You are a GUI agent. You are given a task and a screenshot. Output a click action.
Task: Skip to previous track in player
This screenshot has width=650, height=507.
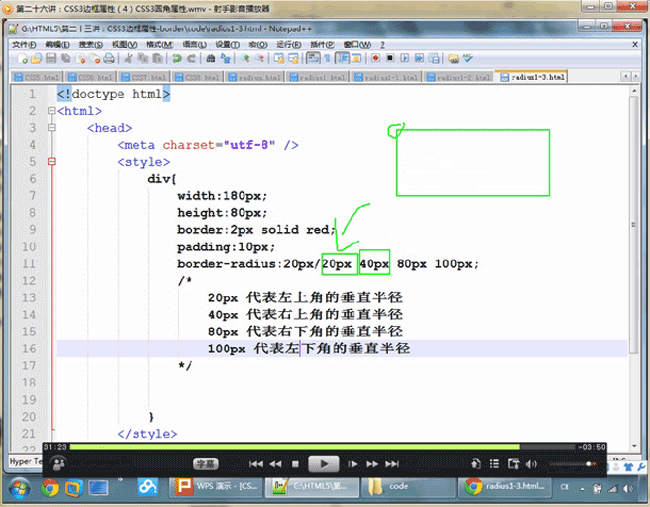click(256, 464)
